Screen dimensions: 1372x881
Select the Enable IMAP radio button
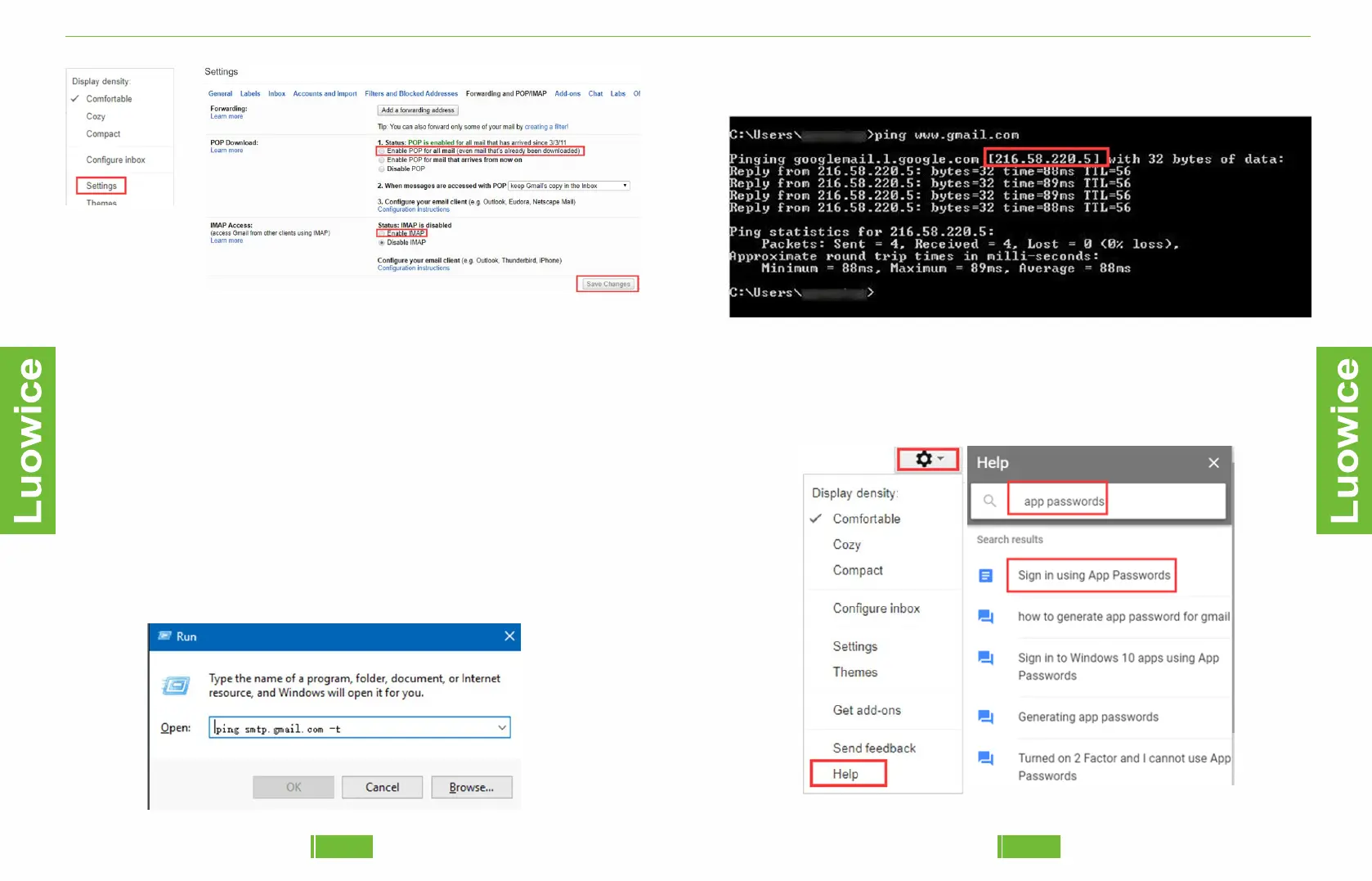point(382,234)
